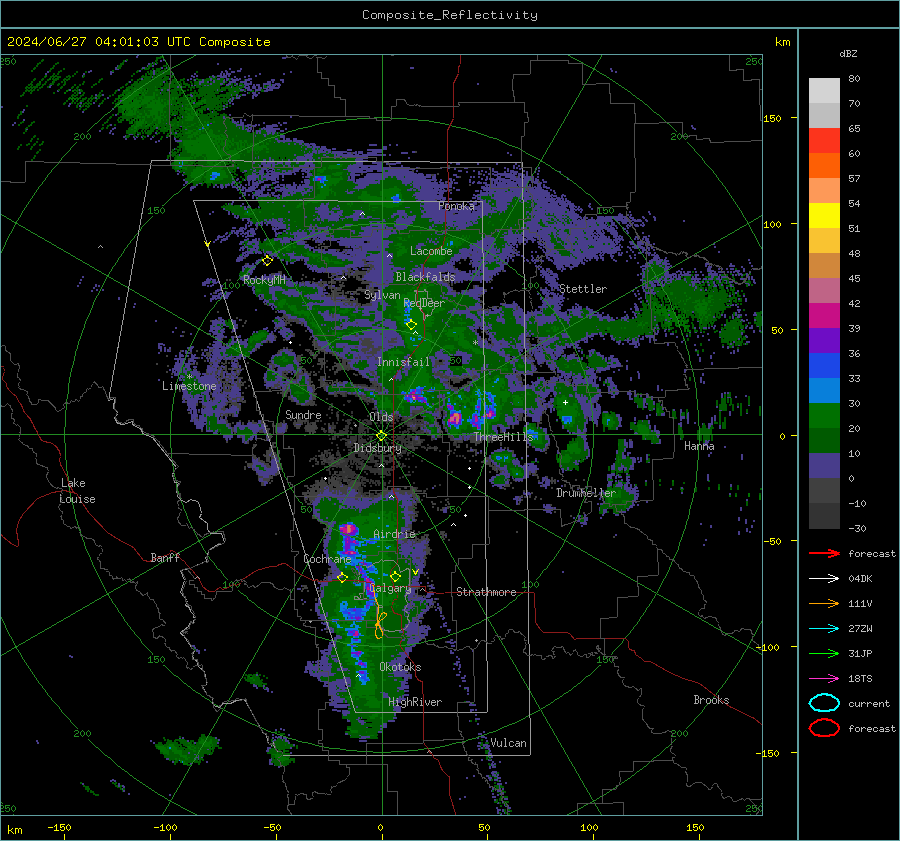Click the Composite_Reflectivity title text

point(450,15)
